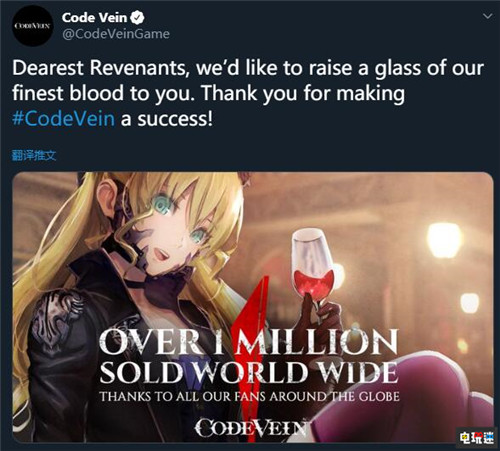Screen dimensions: 500x451
Task: Click the SOLD WORLD WIDE text
Action: tap(249, 372)
